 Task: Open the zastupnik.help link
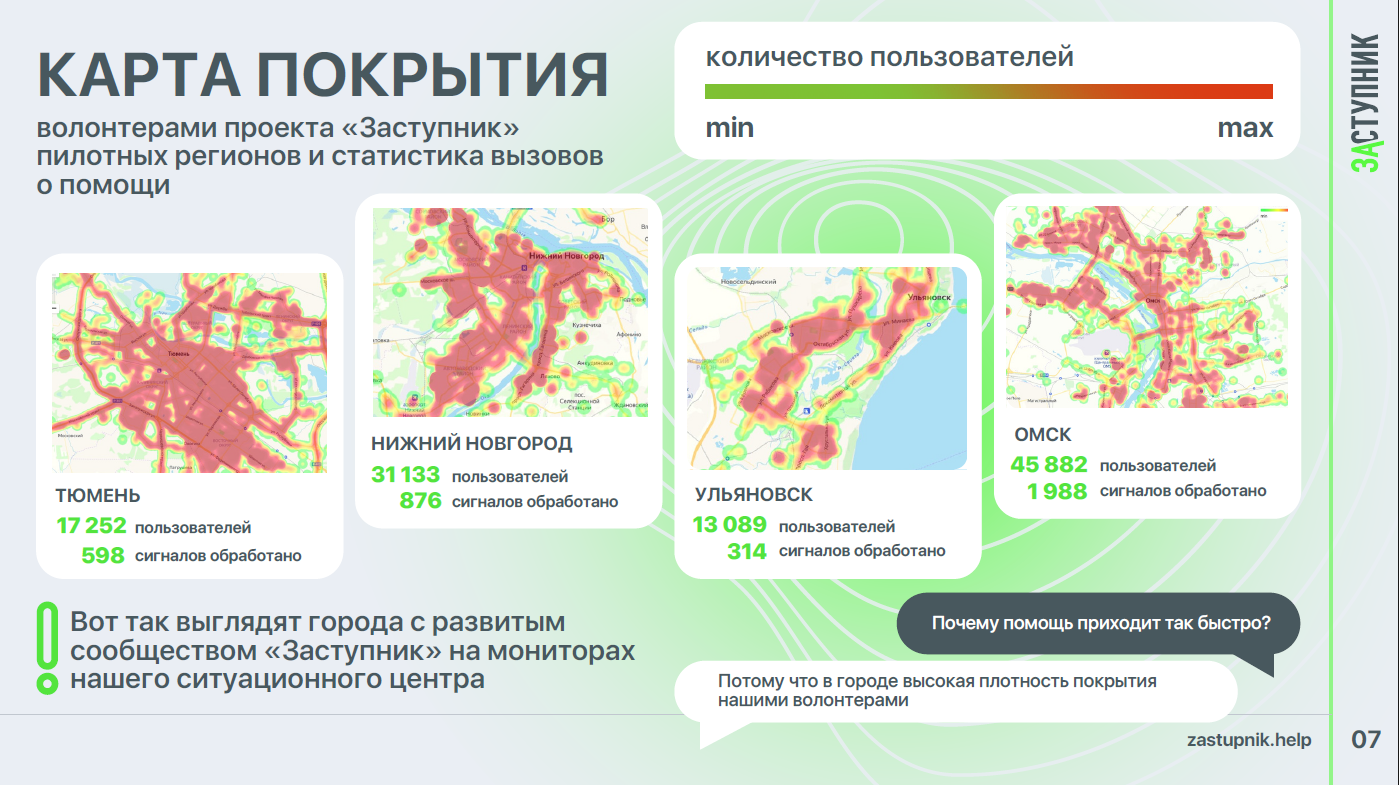[1249, 740]
